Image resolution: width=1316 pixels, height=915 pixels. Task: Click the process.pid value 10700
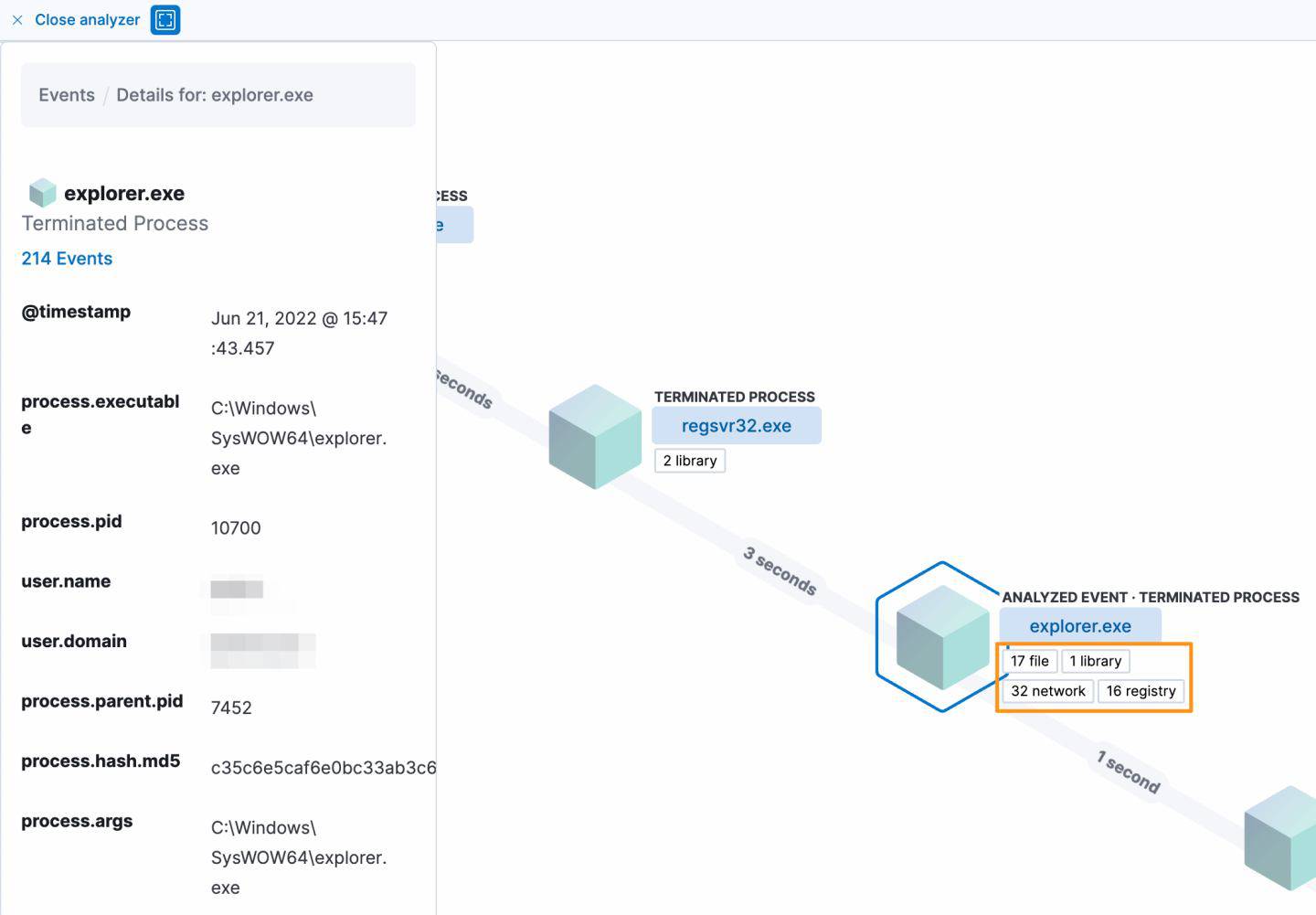[236, 528]
